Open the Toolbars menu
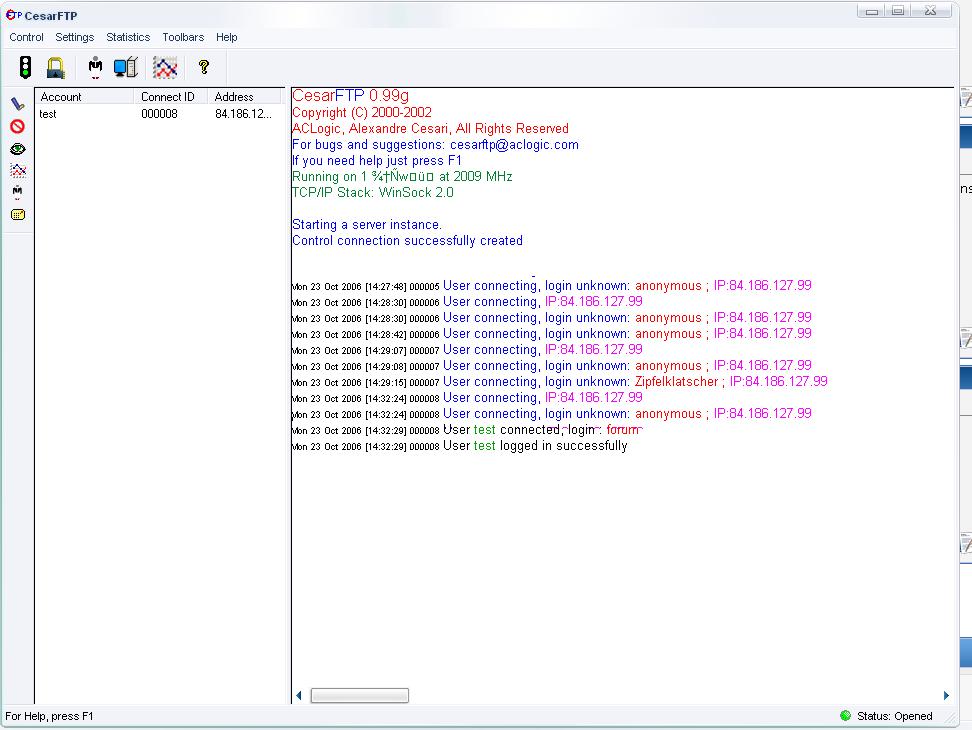Viewport: 972px width, 730px height. pyautogui.click(x=183, y=37)
